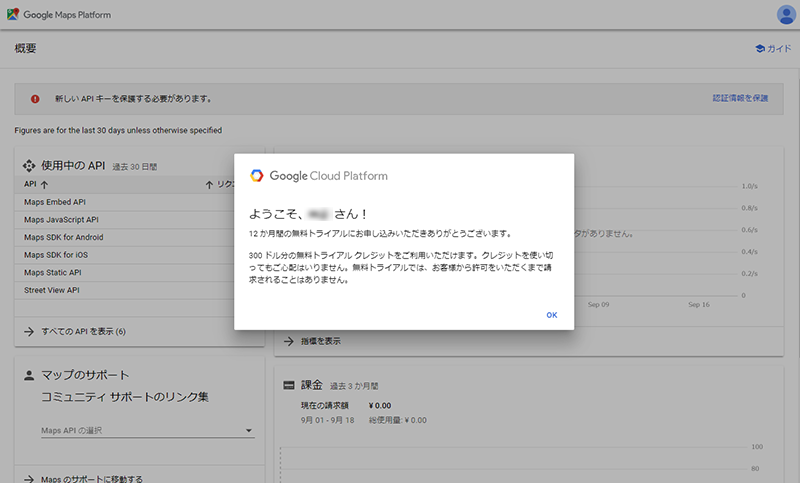Click the graduation cap guide icon
The height and width of the screenshot is (483, 800).
tap(760, 48)
